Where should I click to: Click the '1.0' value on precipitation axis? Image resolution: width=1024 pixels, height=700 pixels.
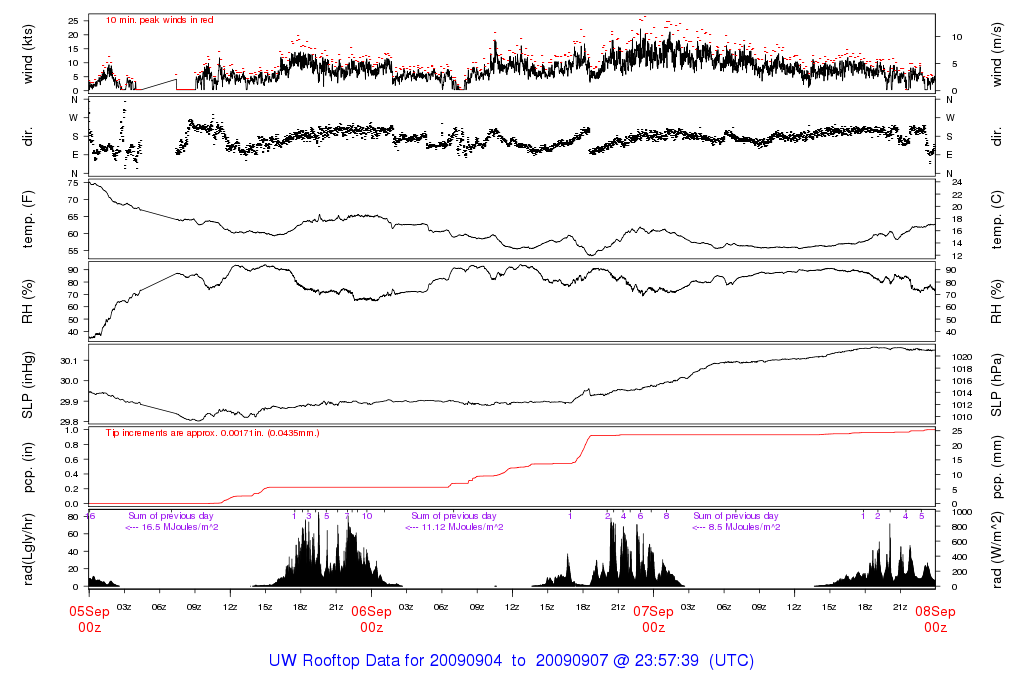[x=72, y=430]
